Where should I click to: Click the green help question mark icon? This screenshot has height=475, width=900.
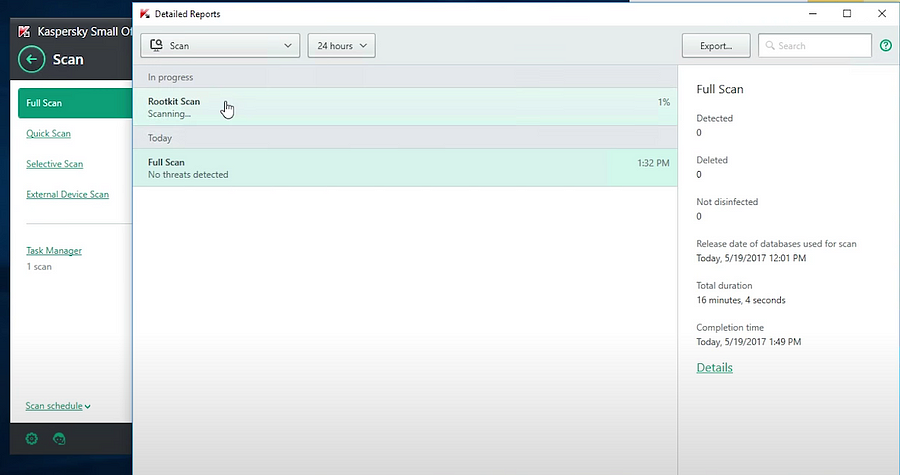click(886, 45)
